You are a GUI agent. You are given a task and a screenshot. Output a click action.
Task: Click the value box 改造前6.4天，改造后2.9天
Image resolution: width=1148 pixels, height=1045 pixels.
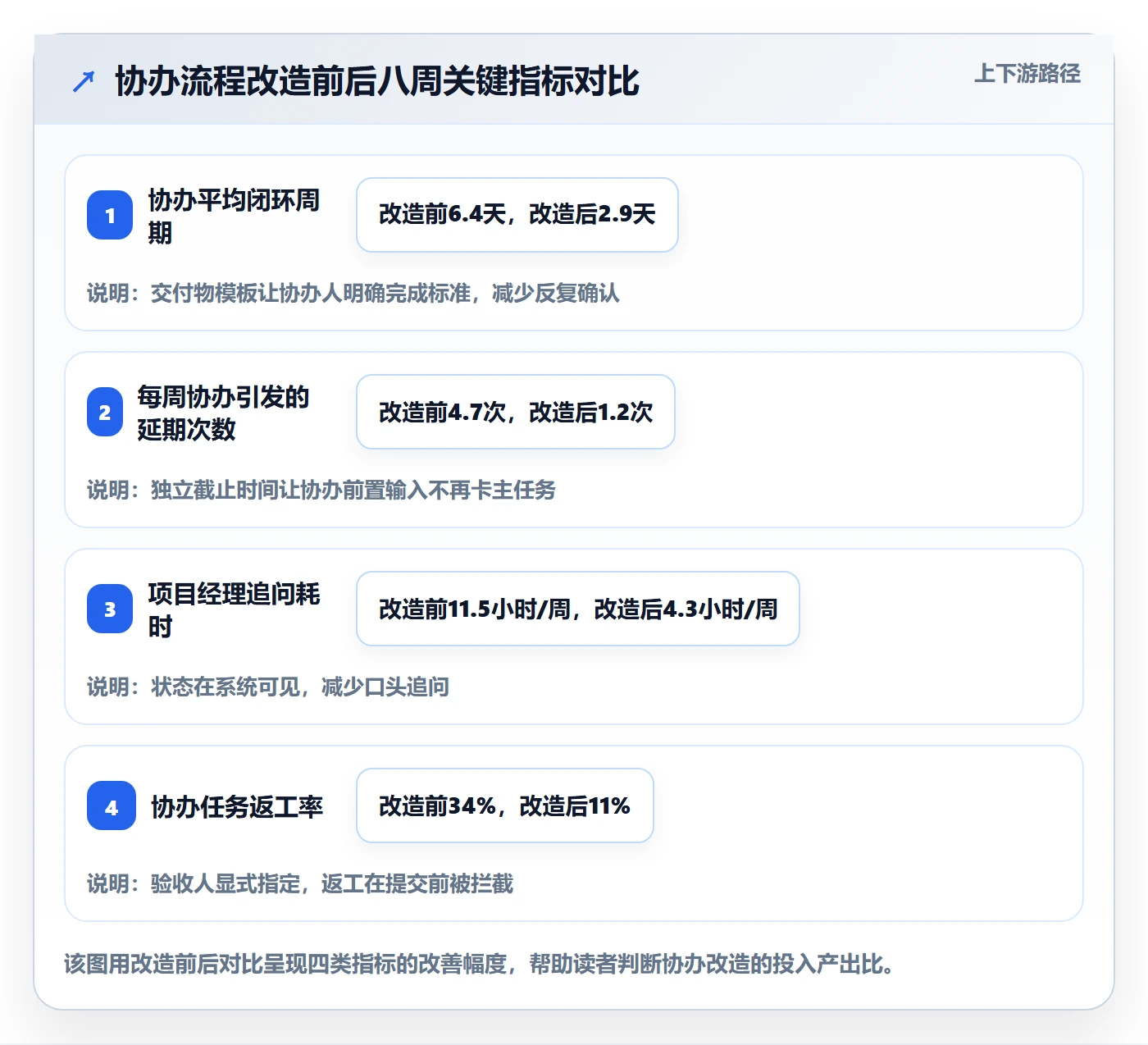[517, 215]
